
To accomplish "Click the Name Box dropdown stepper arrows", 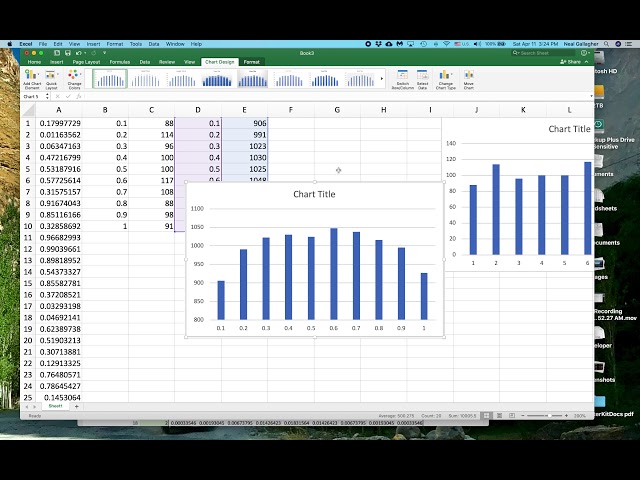I will [47, 97].
